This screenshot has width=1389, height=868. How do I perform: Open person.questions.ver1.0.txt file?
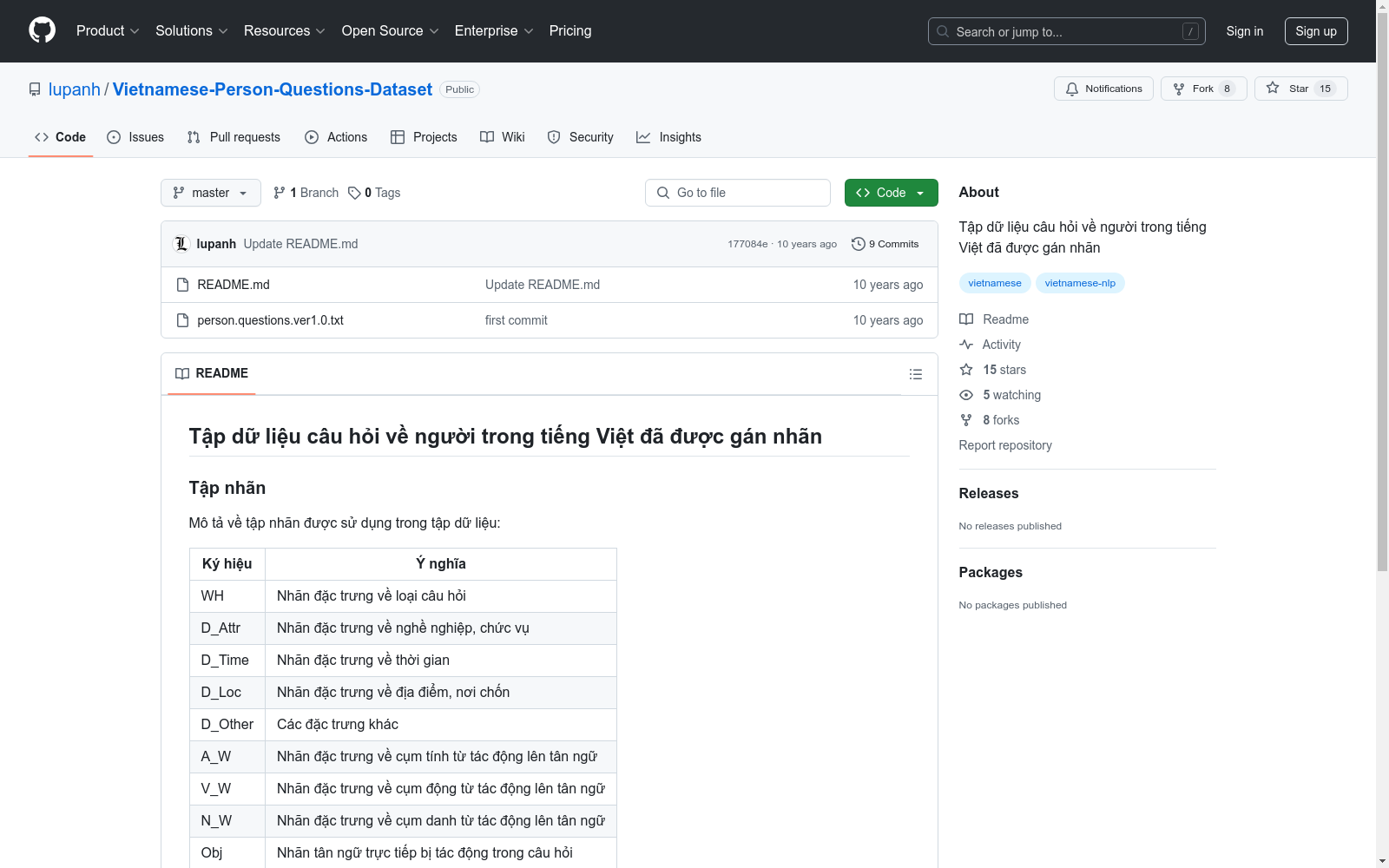(x=271, y=320)
